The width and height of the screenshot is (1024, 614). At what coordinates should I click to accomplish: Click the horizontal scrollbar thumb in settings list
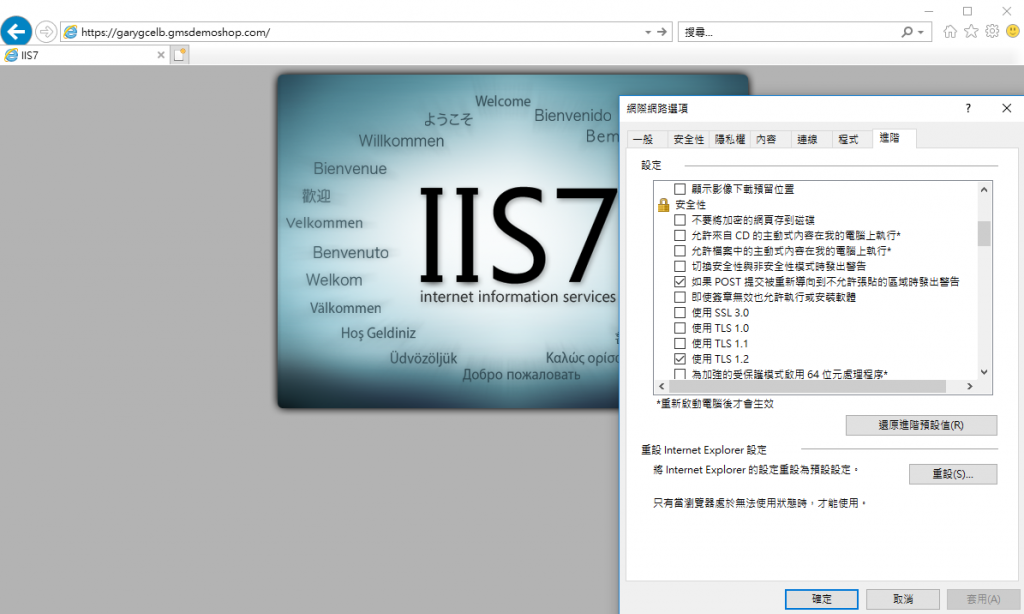click(x=807, y=387)
